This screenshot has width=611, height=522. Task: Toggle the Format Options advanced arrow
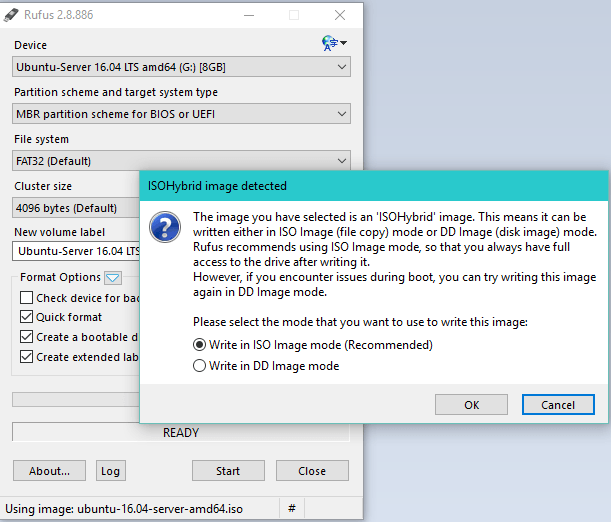[x=113, y=278]
